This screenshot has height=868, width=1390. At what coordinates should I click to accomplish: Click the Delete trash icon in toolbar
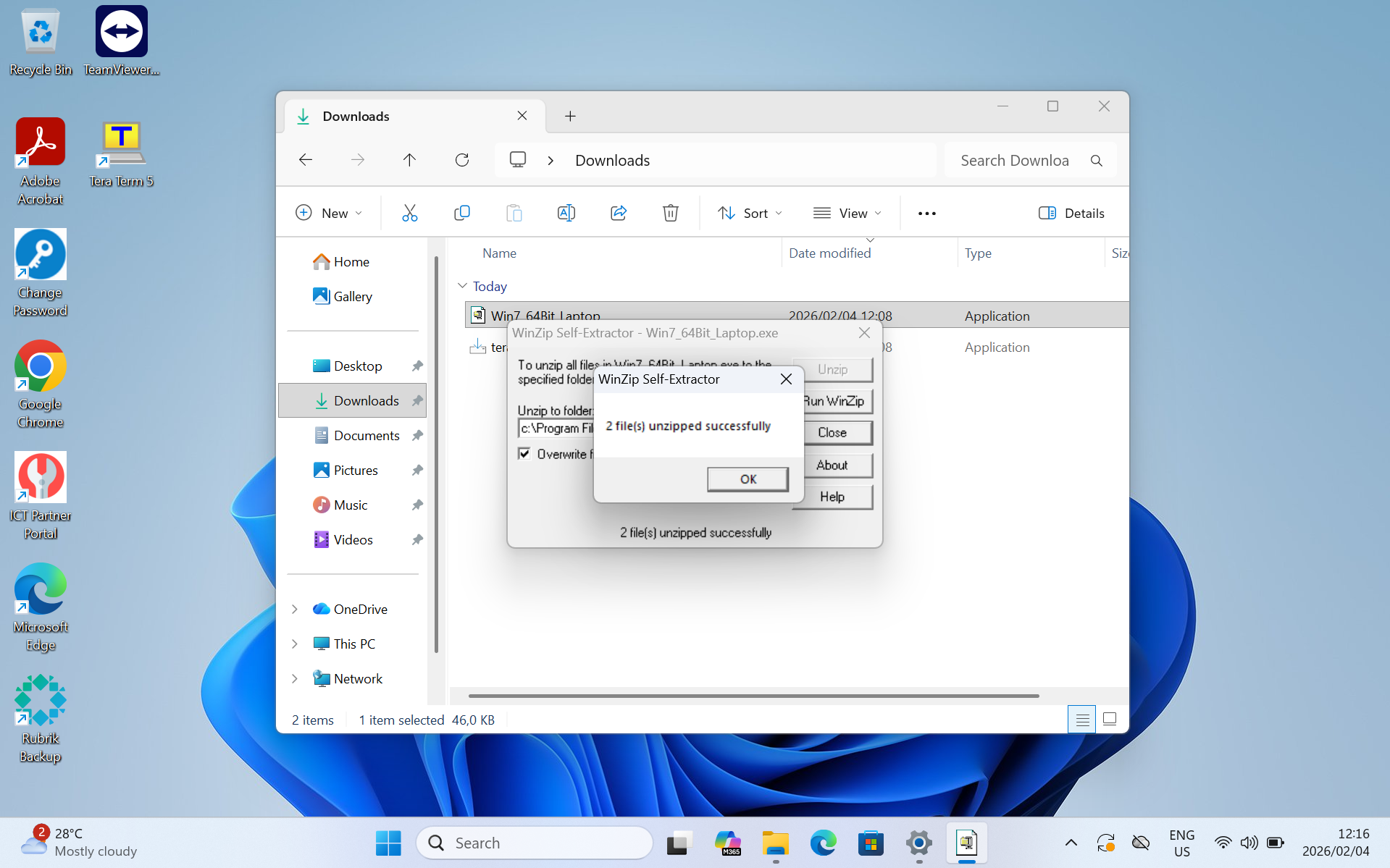(670, 213)
